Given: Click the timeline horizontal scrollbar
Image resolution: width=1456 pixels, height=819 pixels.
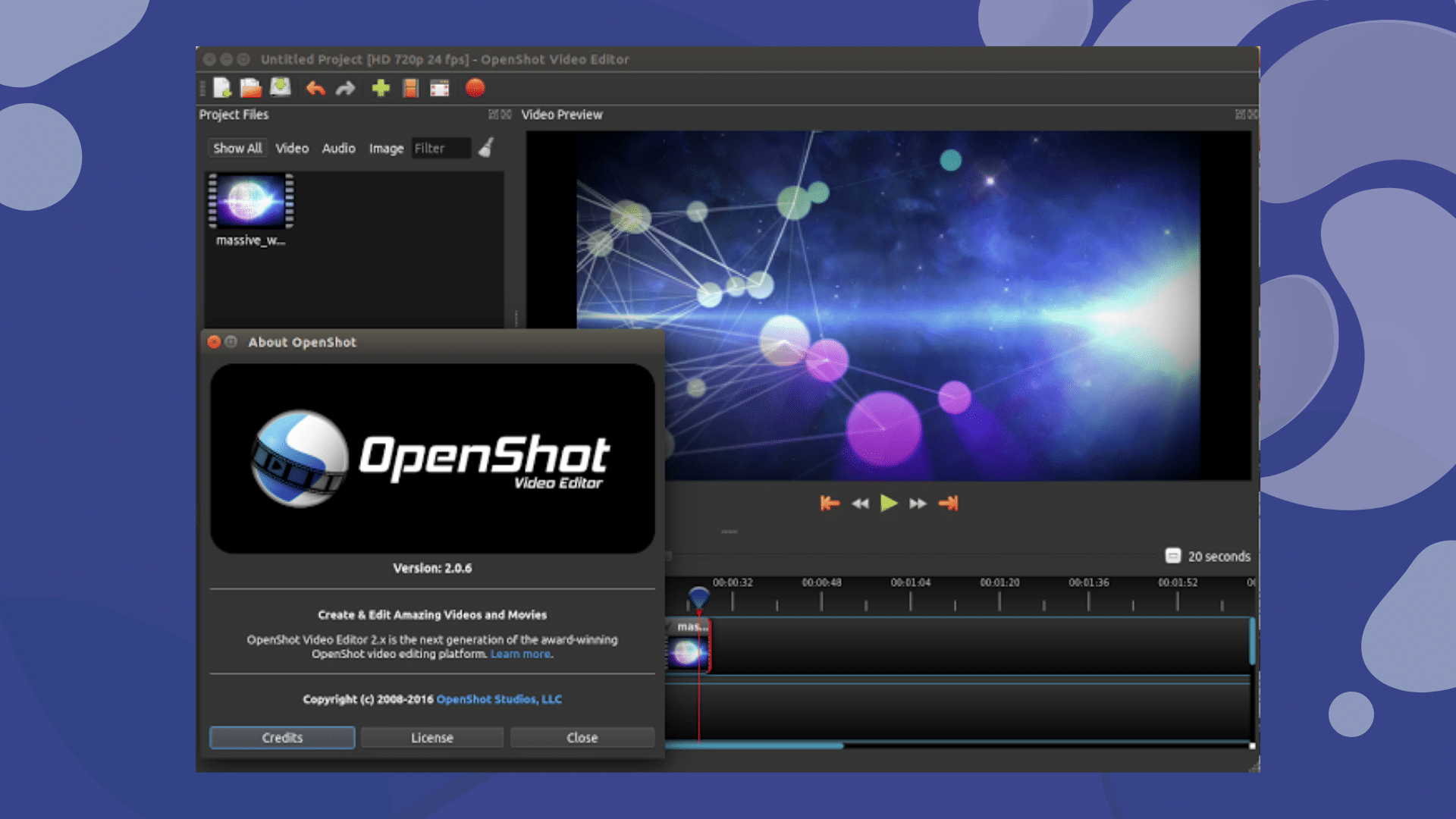Looking at the screenshot, I should click(755, 746).
